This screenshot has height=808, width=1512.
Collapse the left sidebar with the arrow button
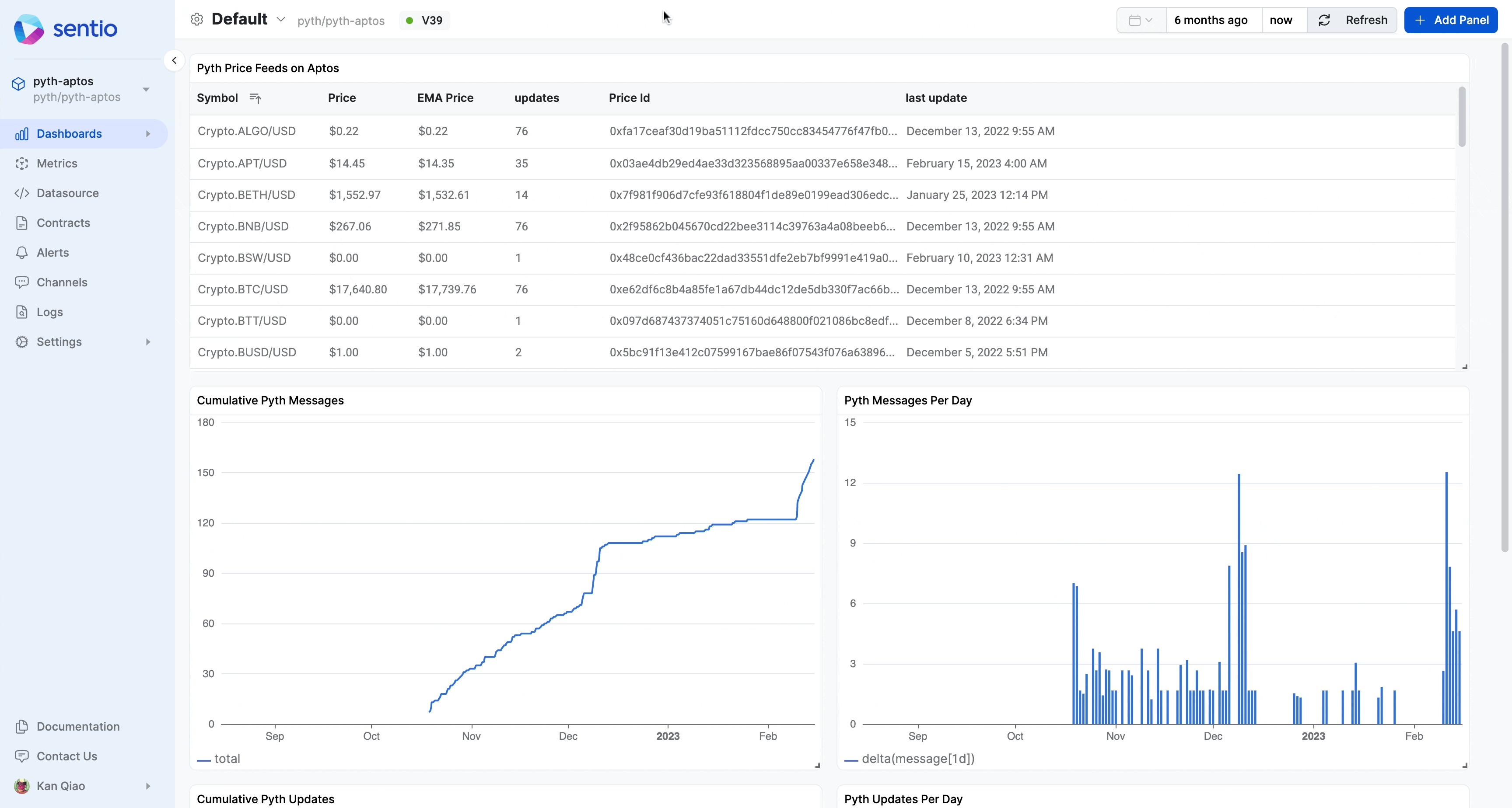point(174,60)
